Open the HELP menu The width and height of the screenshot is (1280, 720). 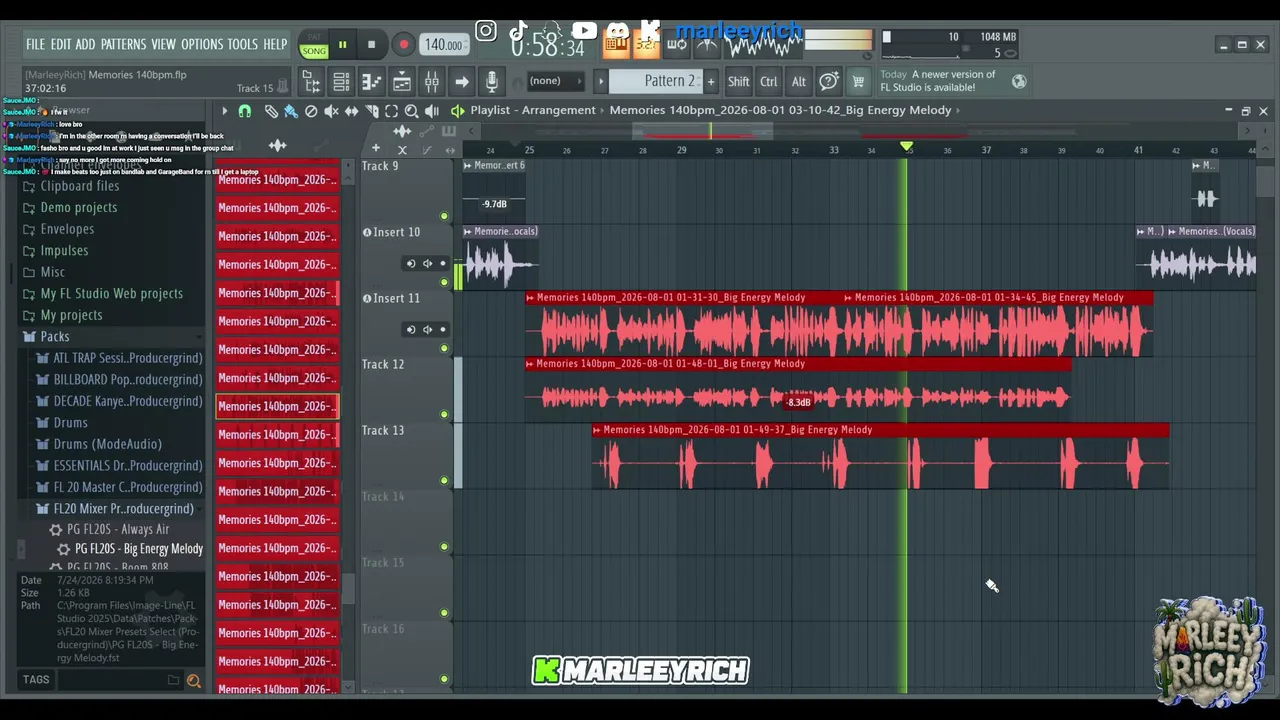click(x=275, y=44)
